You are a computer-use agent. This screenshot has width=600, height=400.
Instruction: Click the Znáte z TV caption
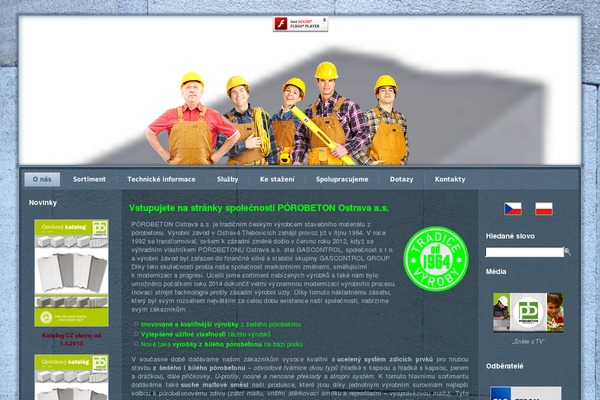click(528, 341)
